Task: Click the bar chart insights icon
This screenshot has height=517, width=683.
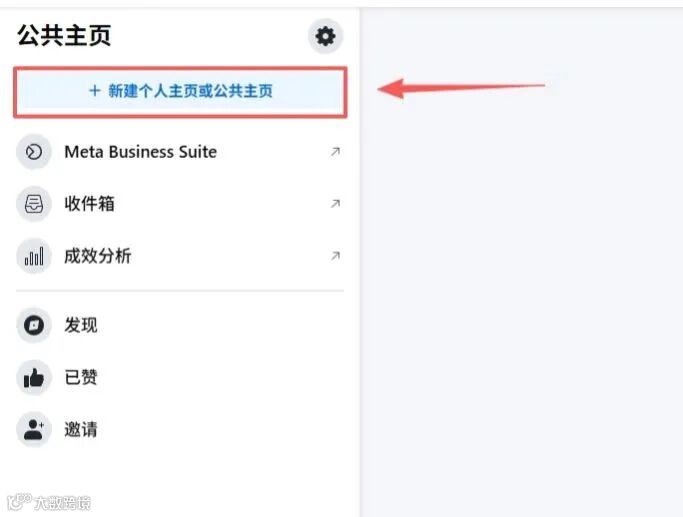Action: coord(34,256)
